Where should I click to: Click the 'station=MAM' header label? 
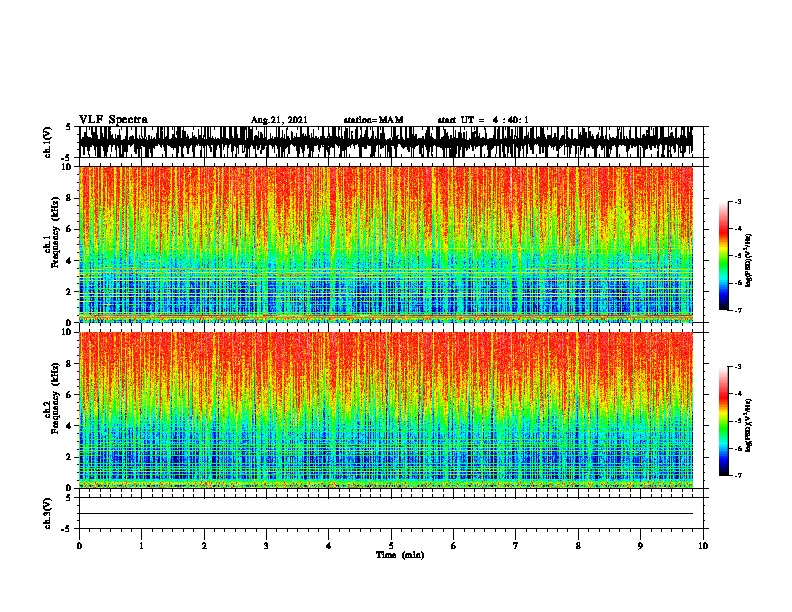coord(373,120)
